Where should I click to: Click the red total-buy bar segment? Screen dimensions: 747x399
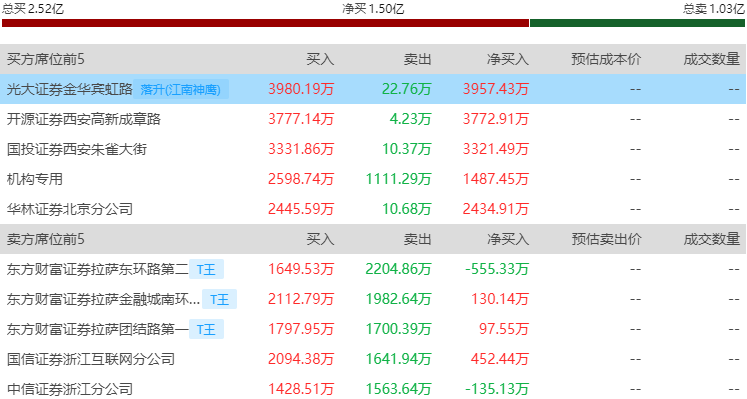click(265, 23)
